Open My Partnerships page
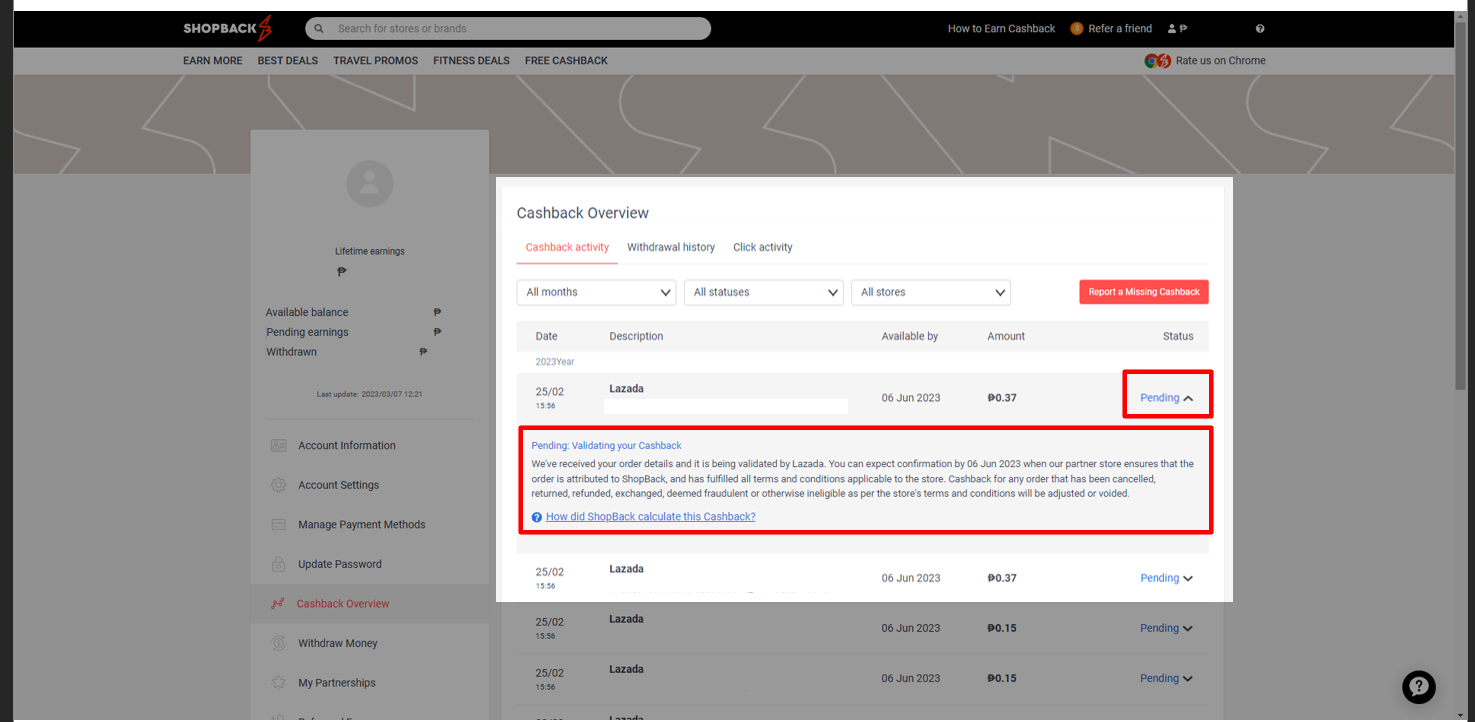This screenshot has height=722, width=1475. (x=337, y=682)
